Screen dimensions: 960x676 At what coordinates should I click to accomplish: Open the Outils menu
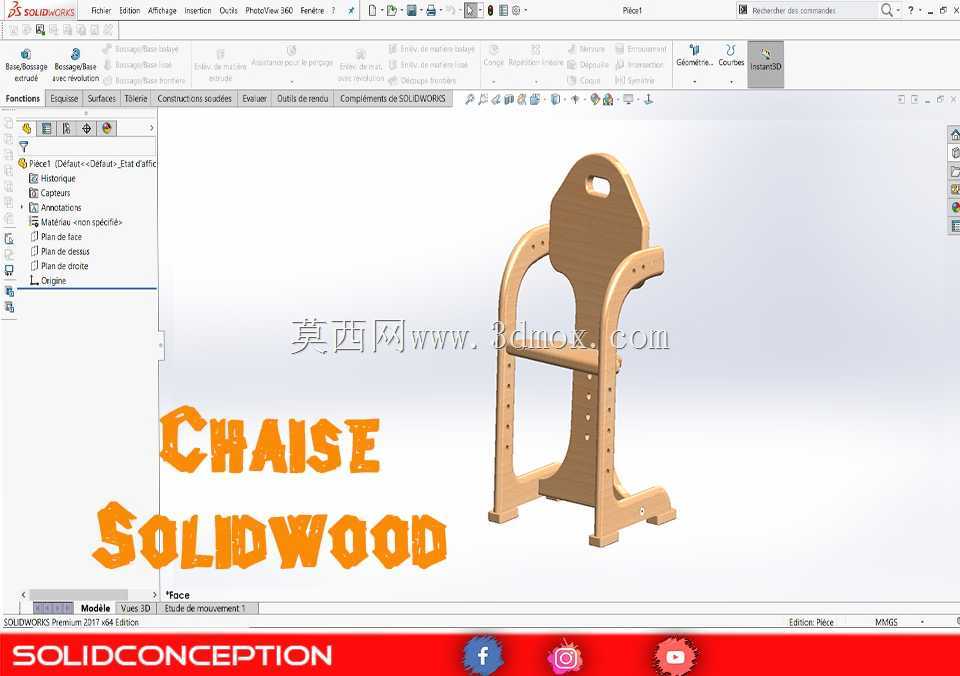tap(228, 10)
